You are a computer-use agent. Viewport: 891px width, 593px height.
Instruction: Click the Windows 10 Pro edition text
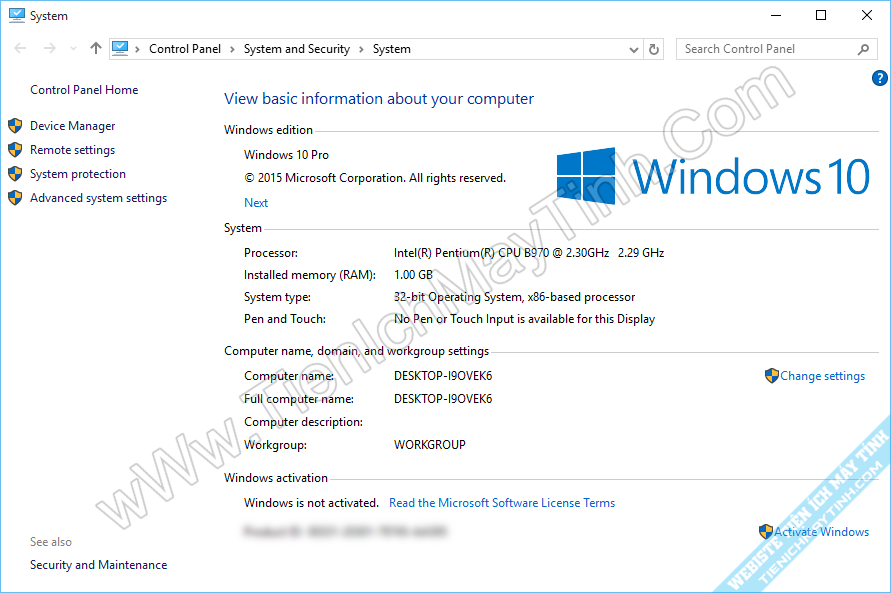(286, 154)
